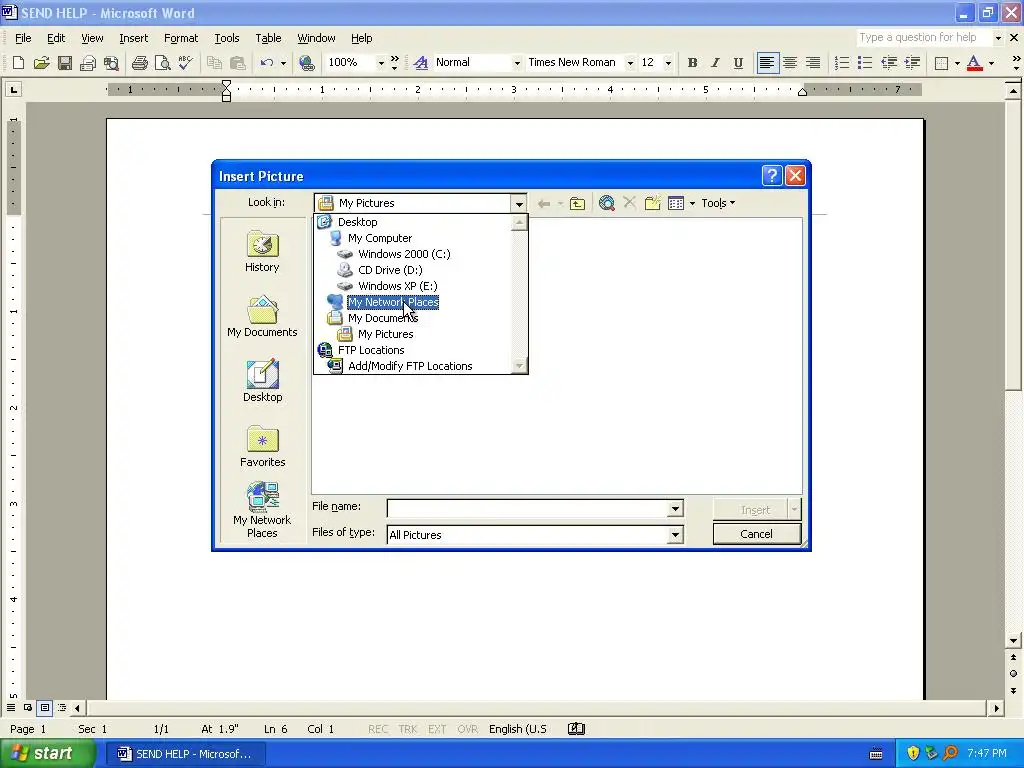Open Print Preview from the toolbar
Screen dimensions: 1024x768
(x=162, y=63)
